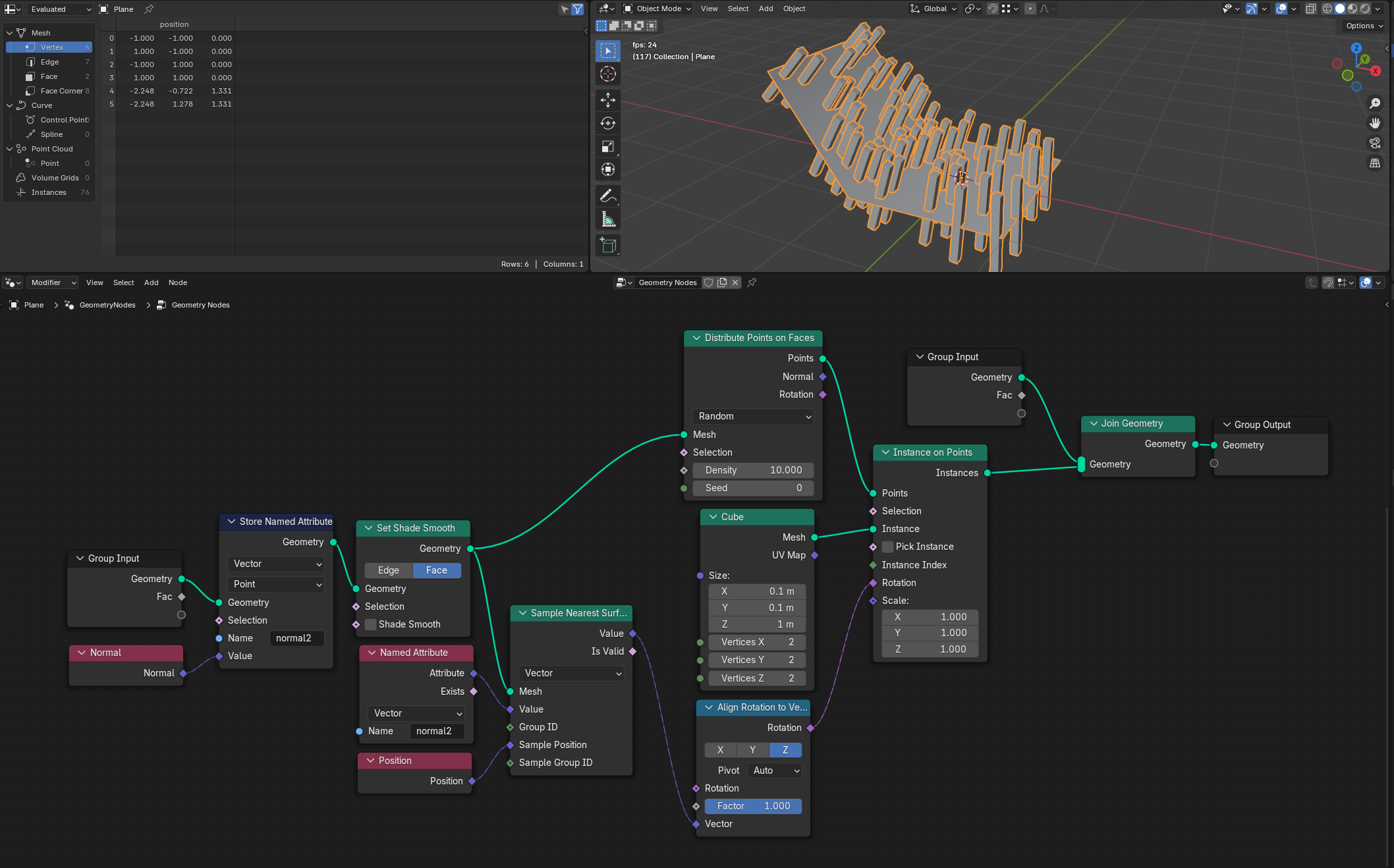Select the Face Corner domain row
Viewport: 1394px width, 868px height.
coord(49,91)
